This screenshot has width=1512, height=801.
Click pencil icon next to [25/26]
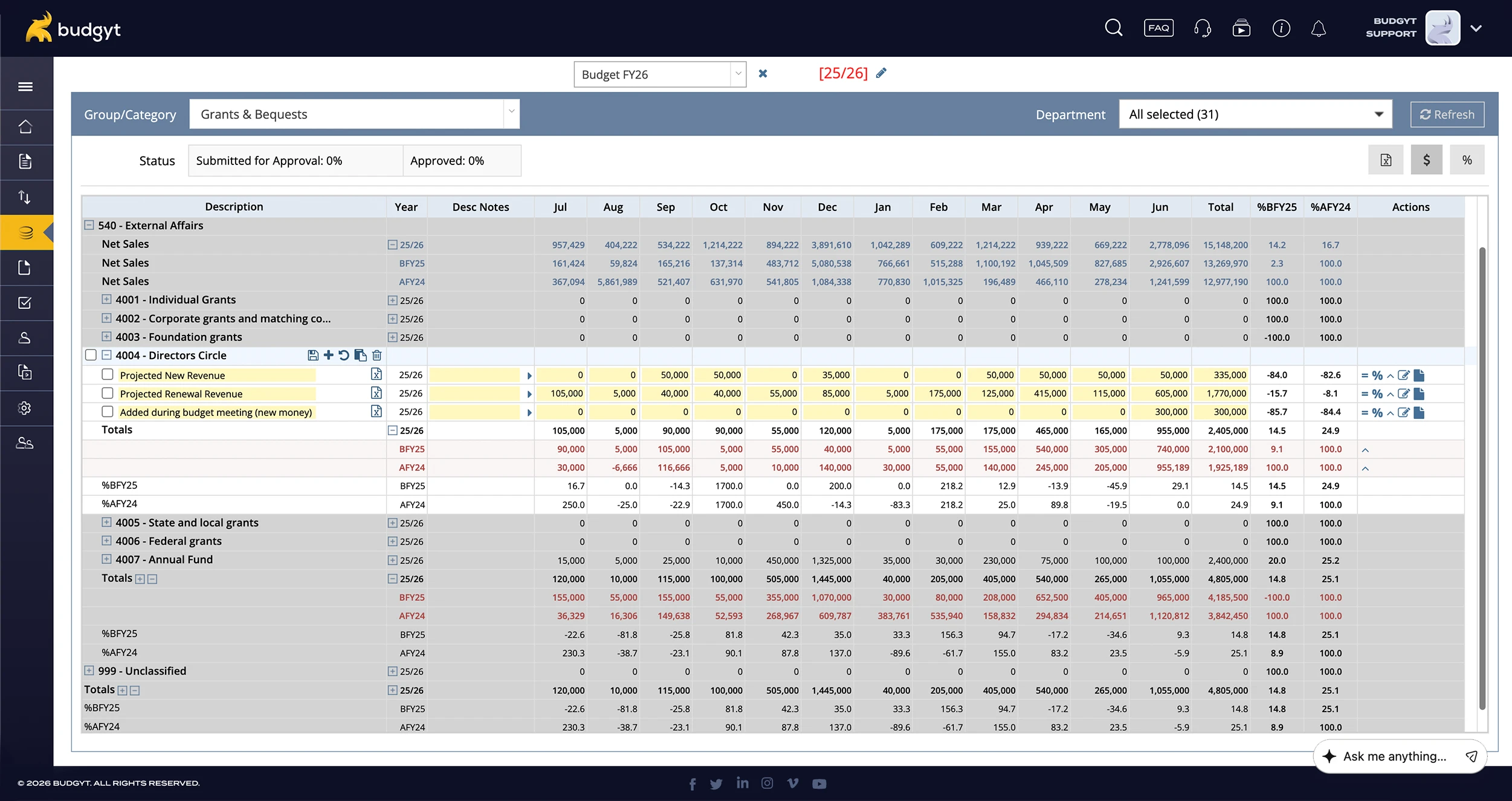click(882, 73)
